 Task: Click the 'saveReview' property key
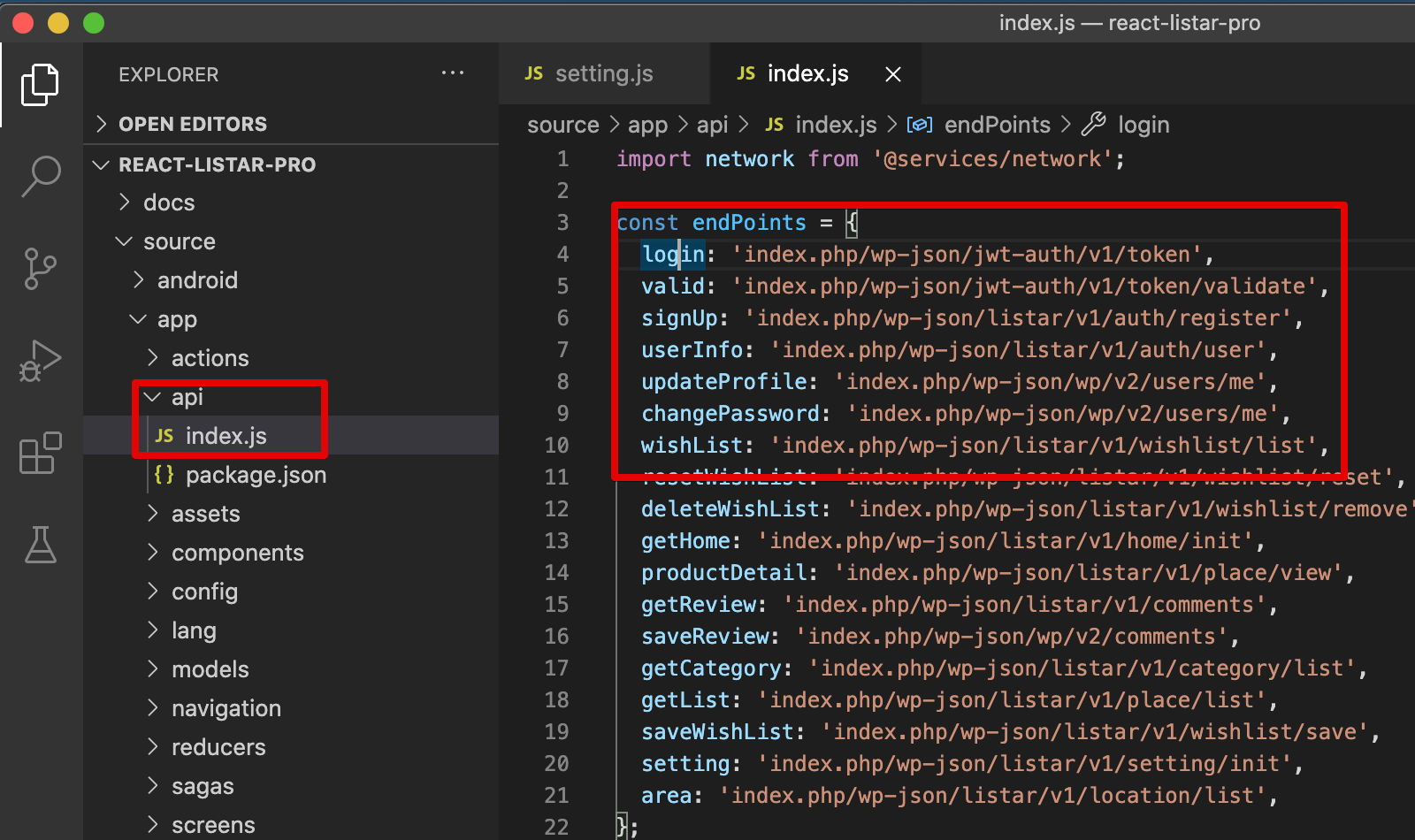[x=705, y=637]
